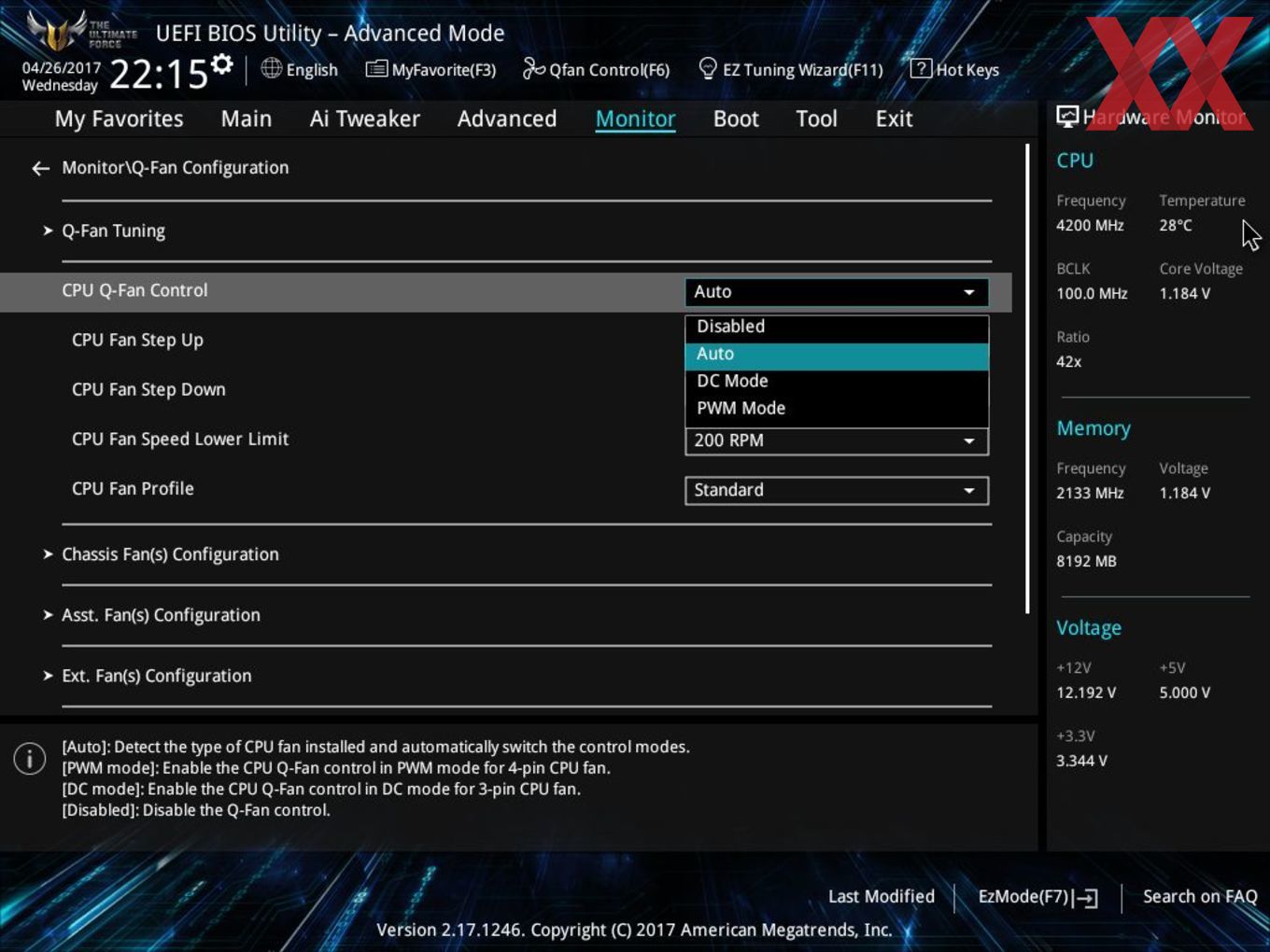This screenshot has height=952, width=1270.
Task: Click the +3.3V reading 3.344 V
Action: (x=1081, y=761)
